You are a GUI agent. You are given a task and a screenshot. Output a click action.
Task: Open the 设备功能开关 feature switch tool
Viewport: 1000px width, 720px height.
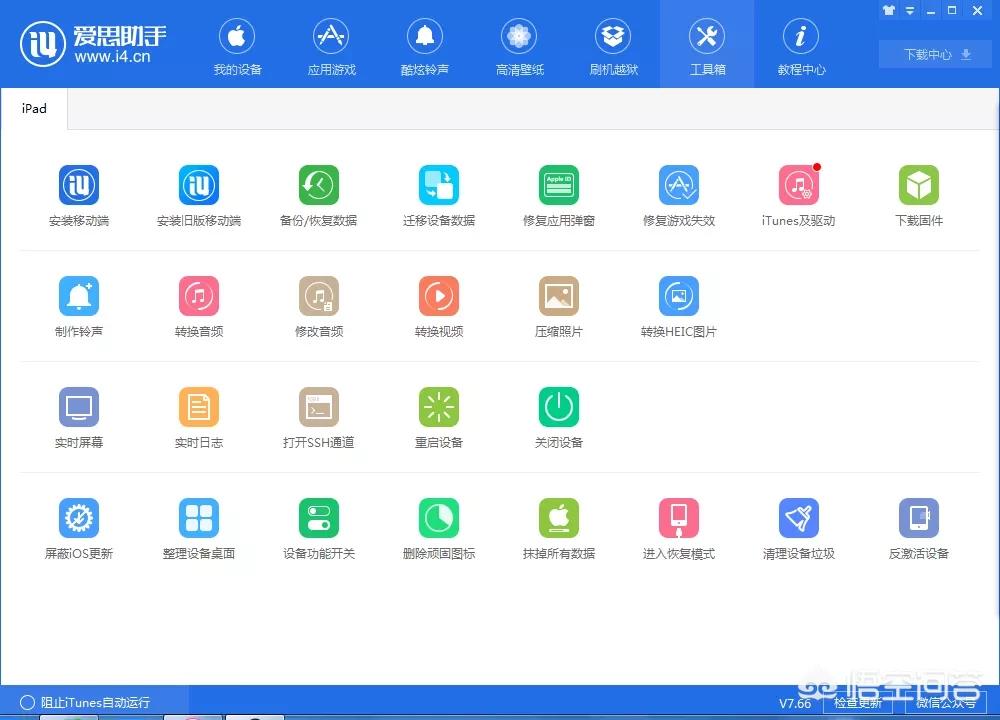(318, 519)
